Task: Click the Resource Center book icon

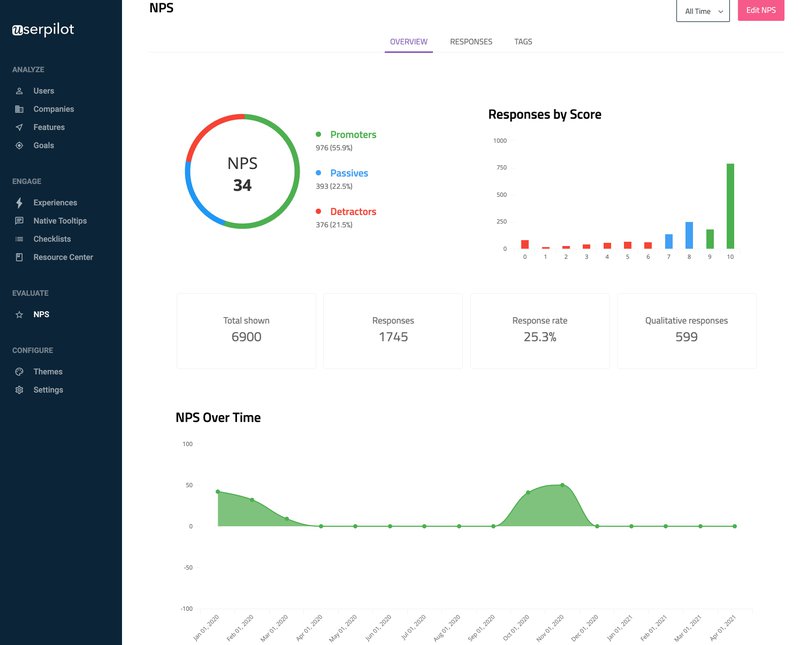Action: click(x=20, y=257)
